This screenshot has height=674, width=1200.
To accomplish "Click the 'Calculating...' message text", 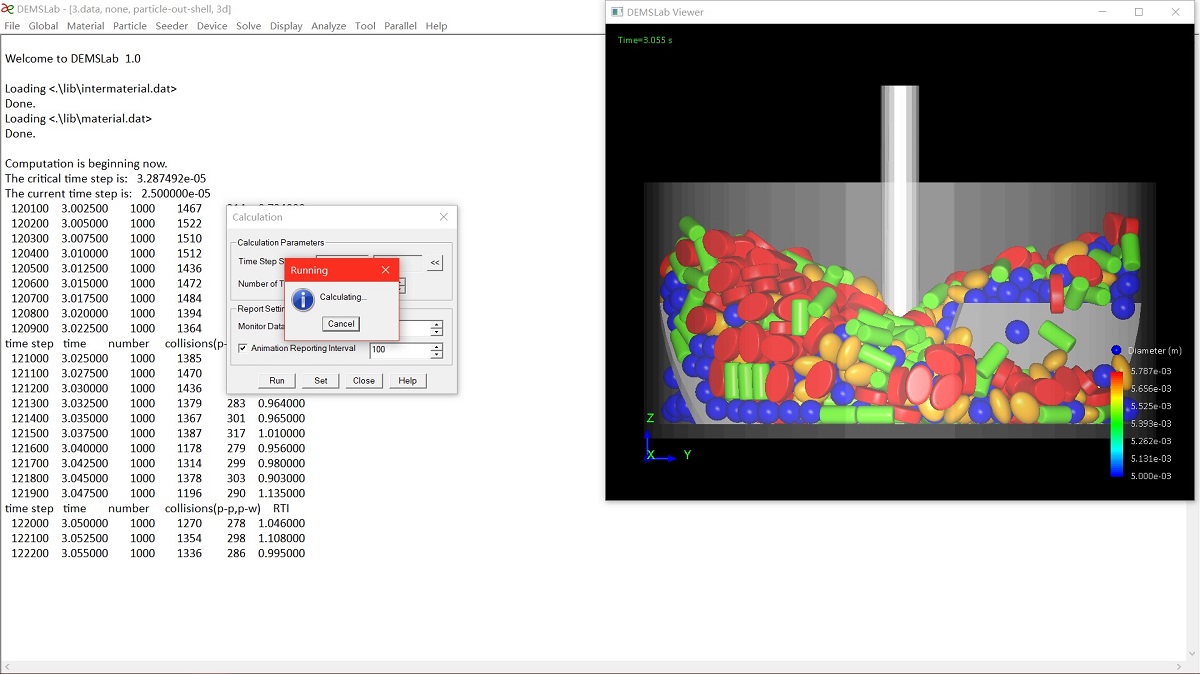I will point(343,297).
